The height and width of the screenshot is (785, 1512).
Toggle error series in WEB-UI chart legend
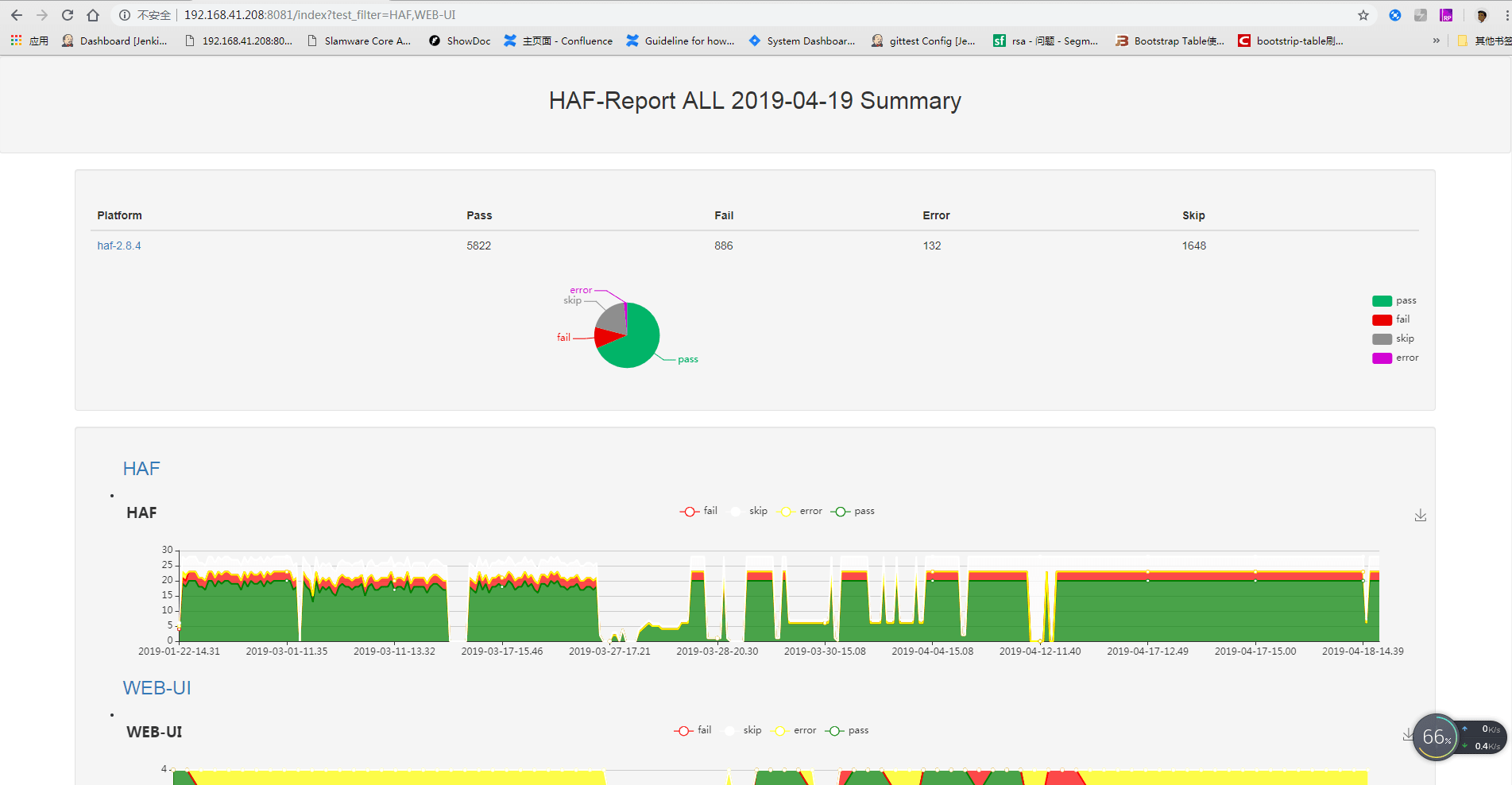794,730
